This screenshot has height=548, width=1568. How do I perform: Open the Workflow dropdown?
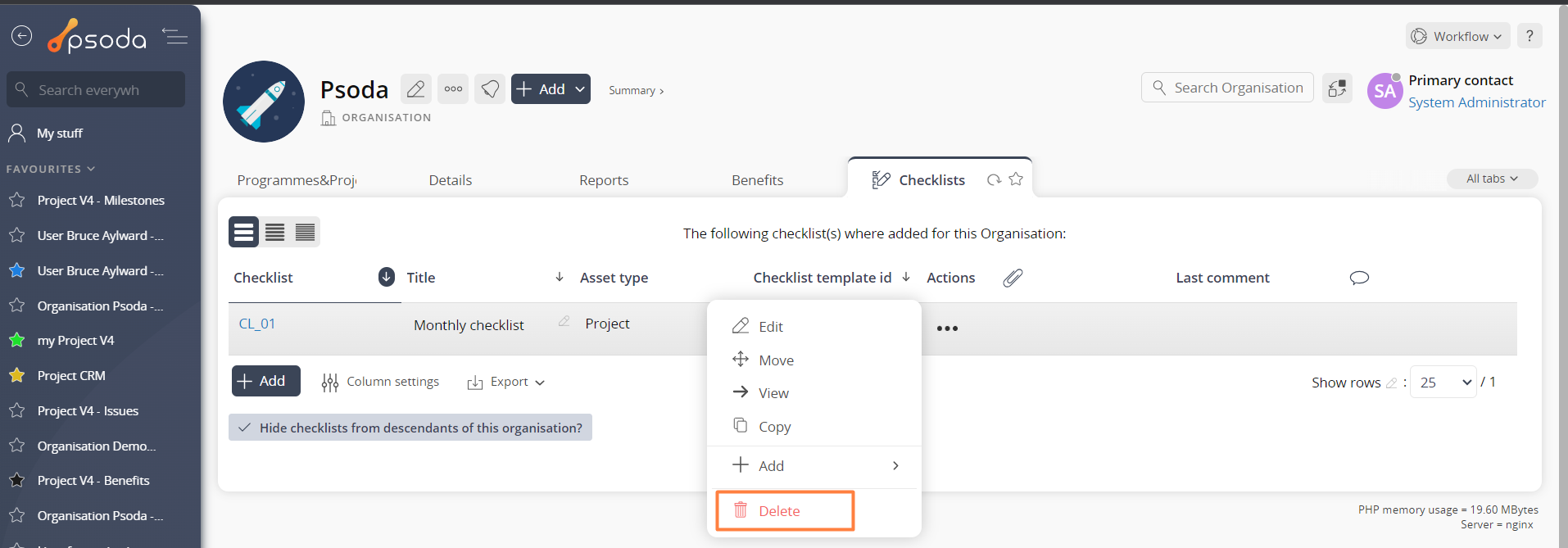[x=1458, y=36]
